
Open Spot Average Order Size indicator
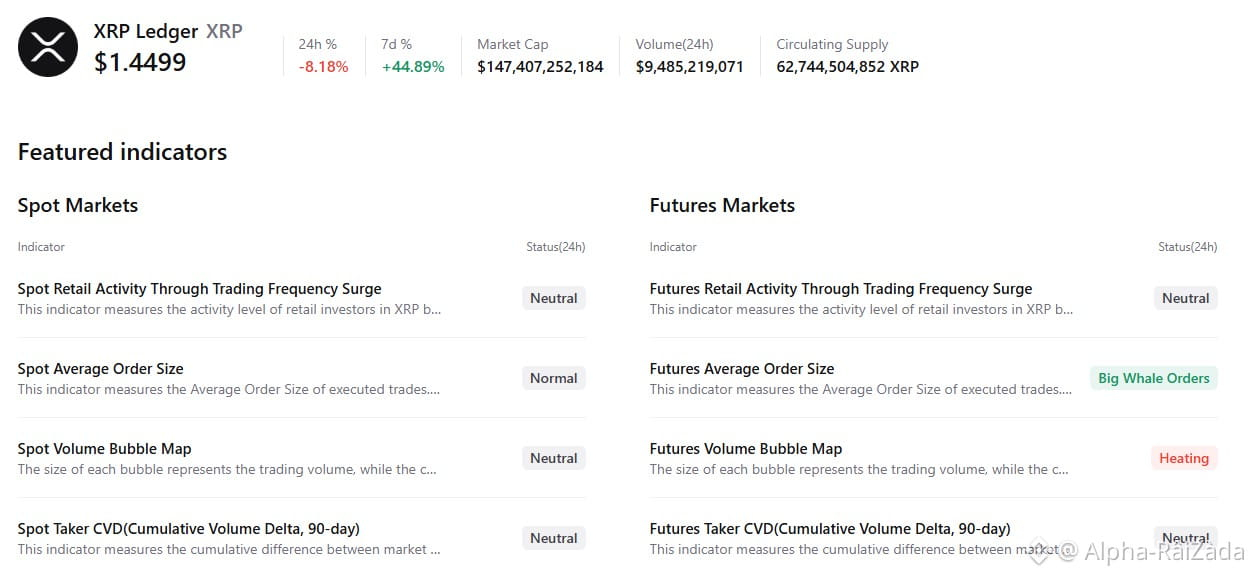tap(101, 369)
